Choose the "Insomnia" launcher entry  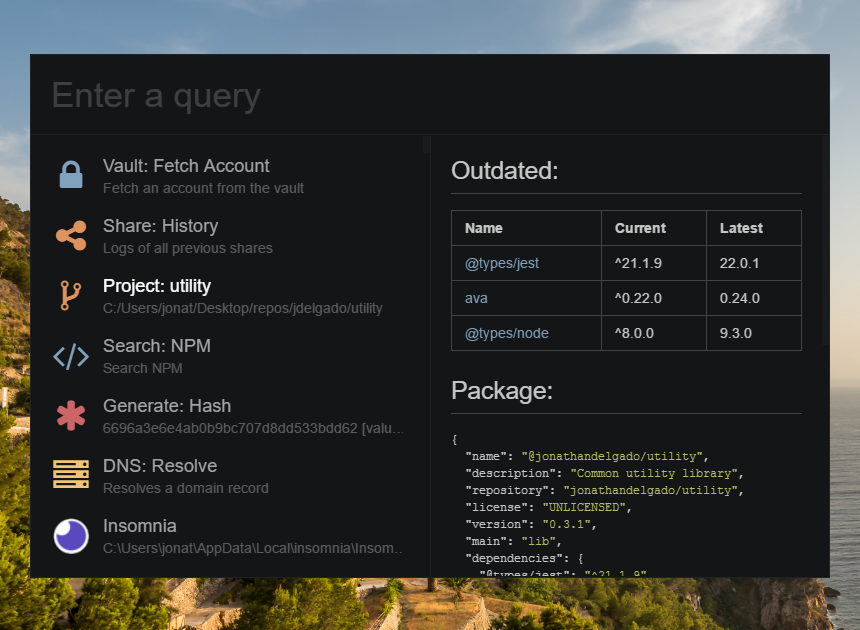[230, 536]
